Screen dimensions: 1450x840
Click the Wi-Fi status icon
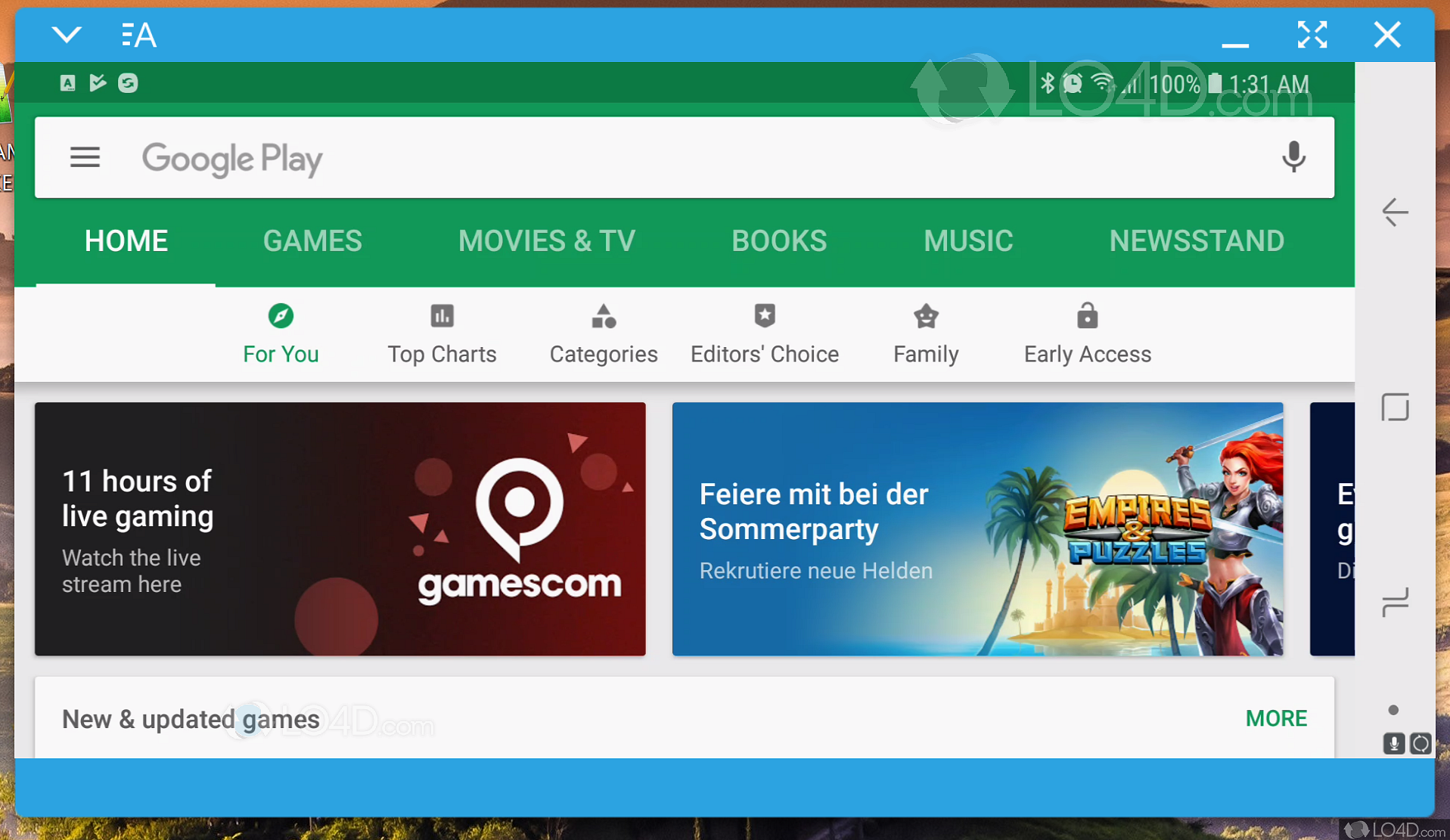tap(1103, 83)
